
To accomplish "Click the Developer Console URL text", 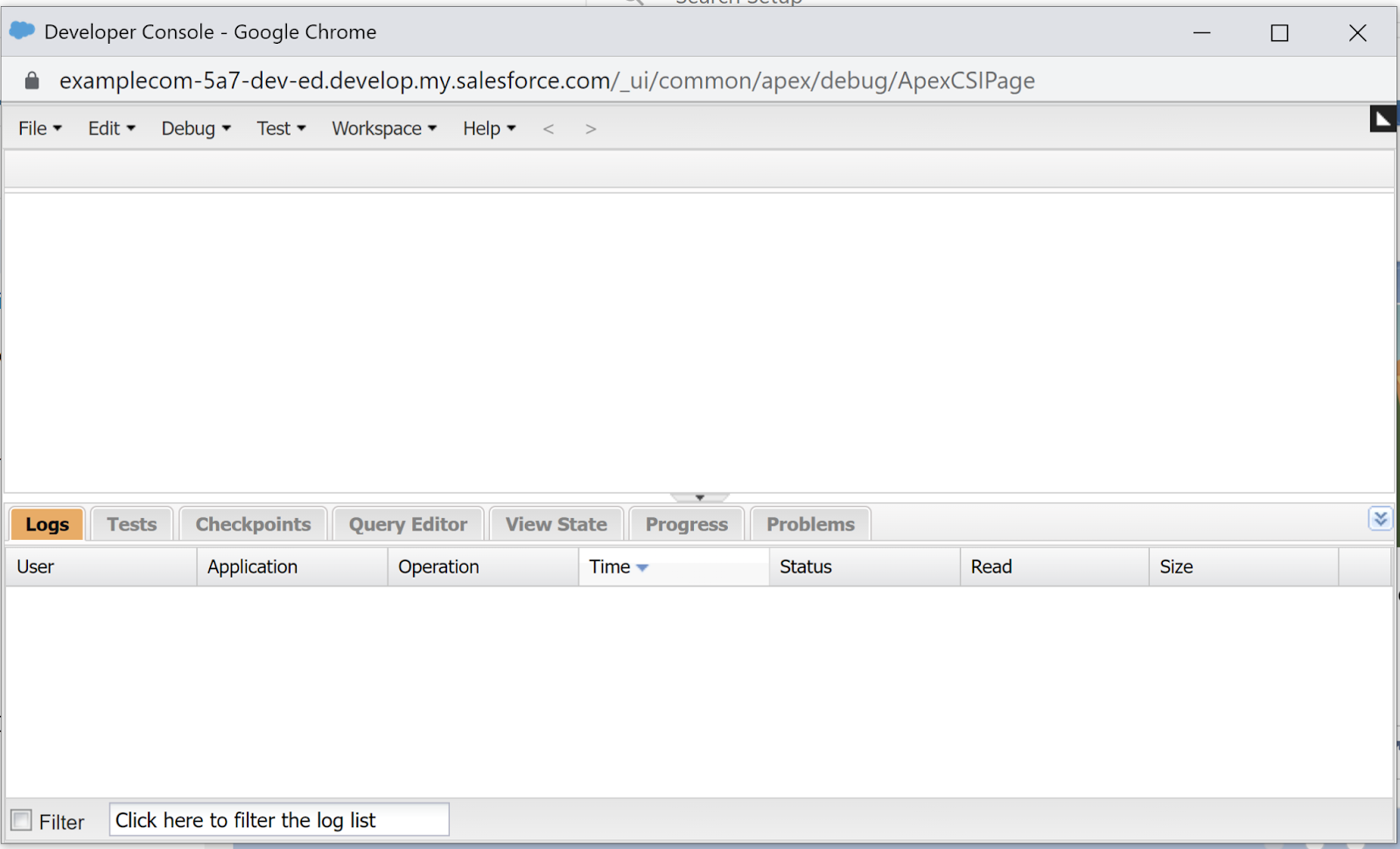I will (547, 81).
